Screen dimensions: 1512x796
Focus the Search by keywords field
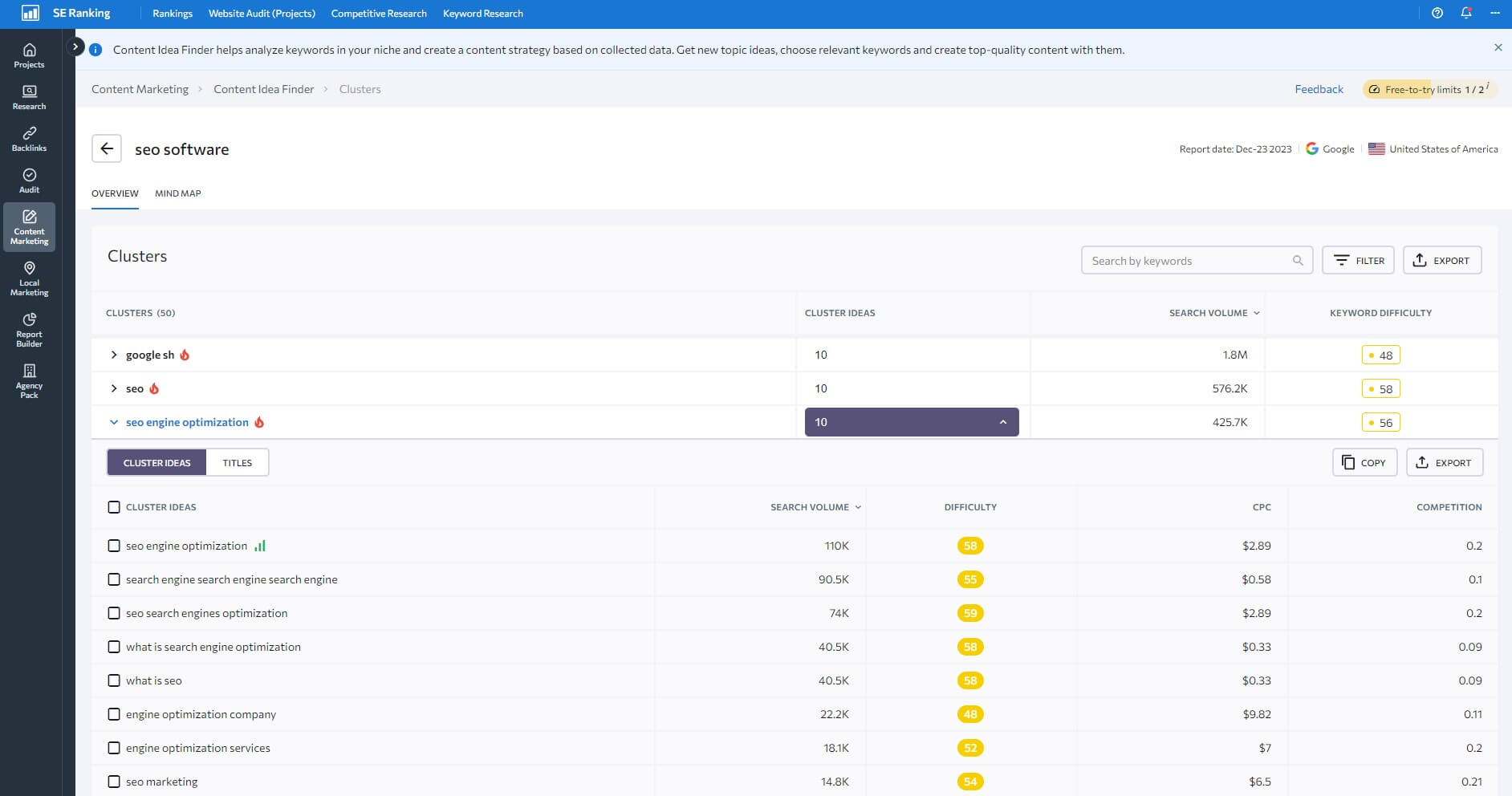[x=1197, y=260]
